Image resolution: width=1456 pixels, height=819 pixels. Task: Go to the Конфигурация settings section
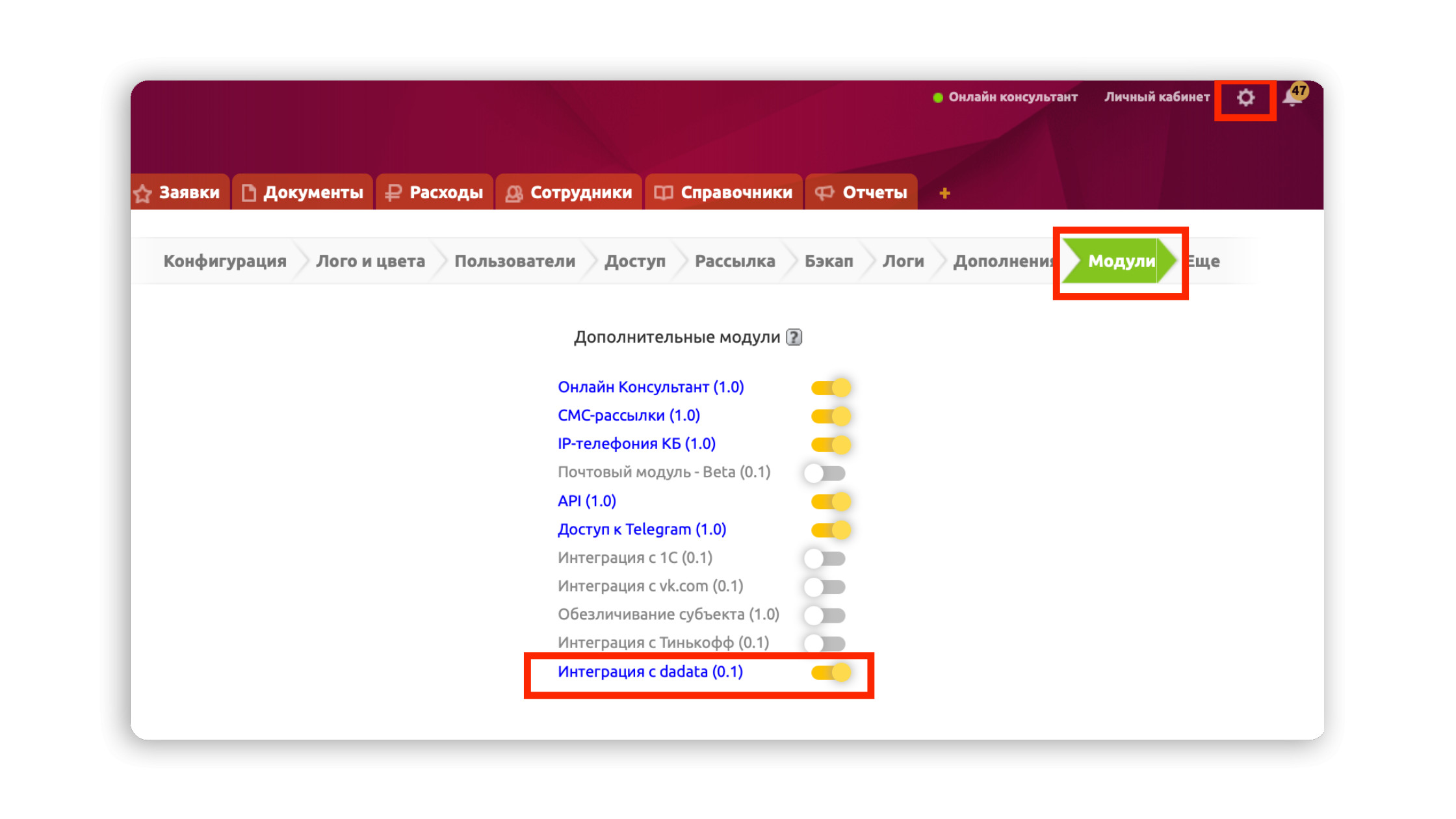(224, 261)
